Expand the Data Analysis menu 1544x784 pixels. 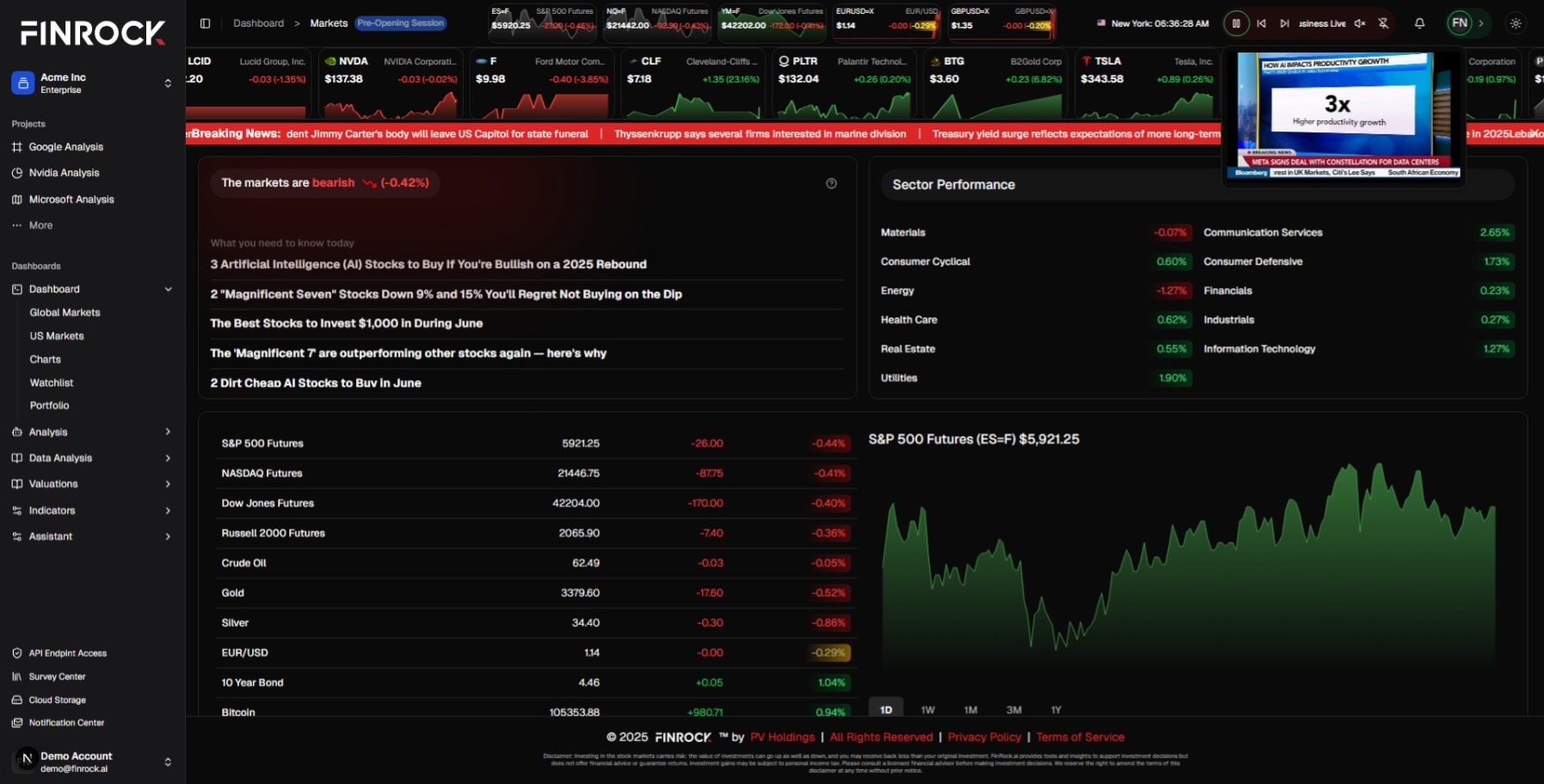pyautogui.click(x=92, y=458)
